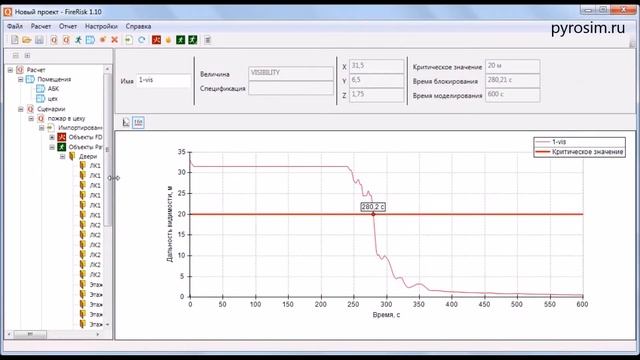The image size is (640, 360).
Task: Open the Файл menu
Action: [x=15, y=26]
